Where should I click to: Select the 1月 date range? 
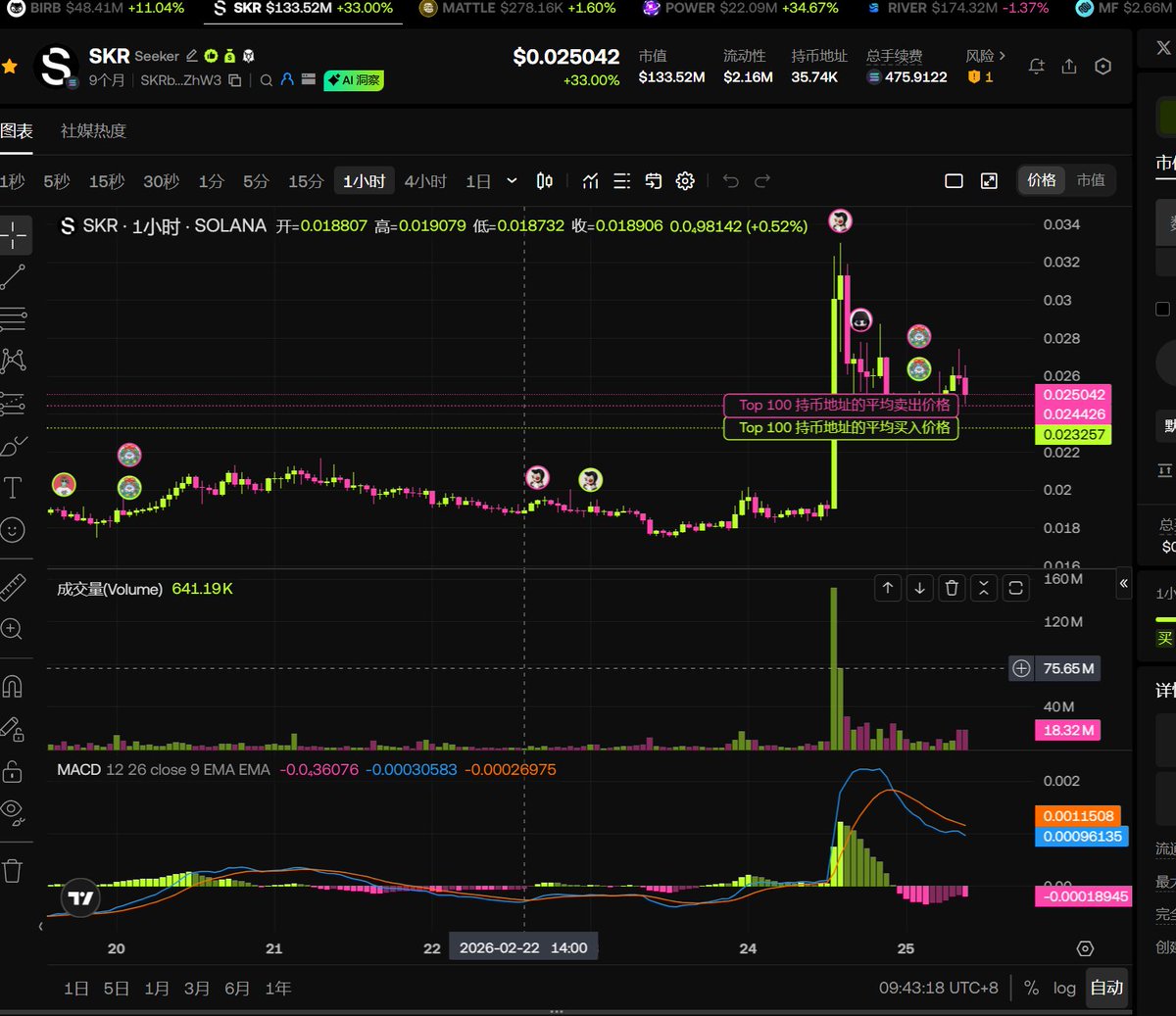click(157, 989)
